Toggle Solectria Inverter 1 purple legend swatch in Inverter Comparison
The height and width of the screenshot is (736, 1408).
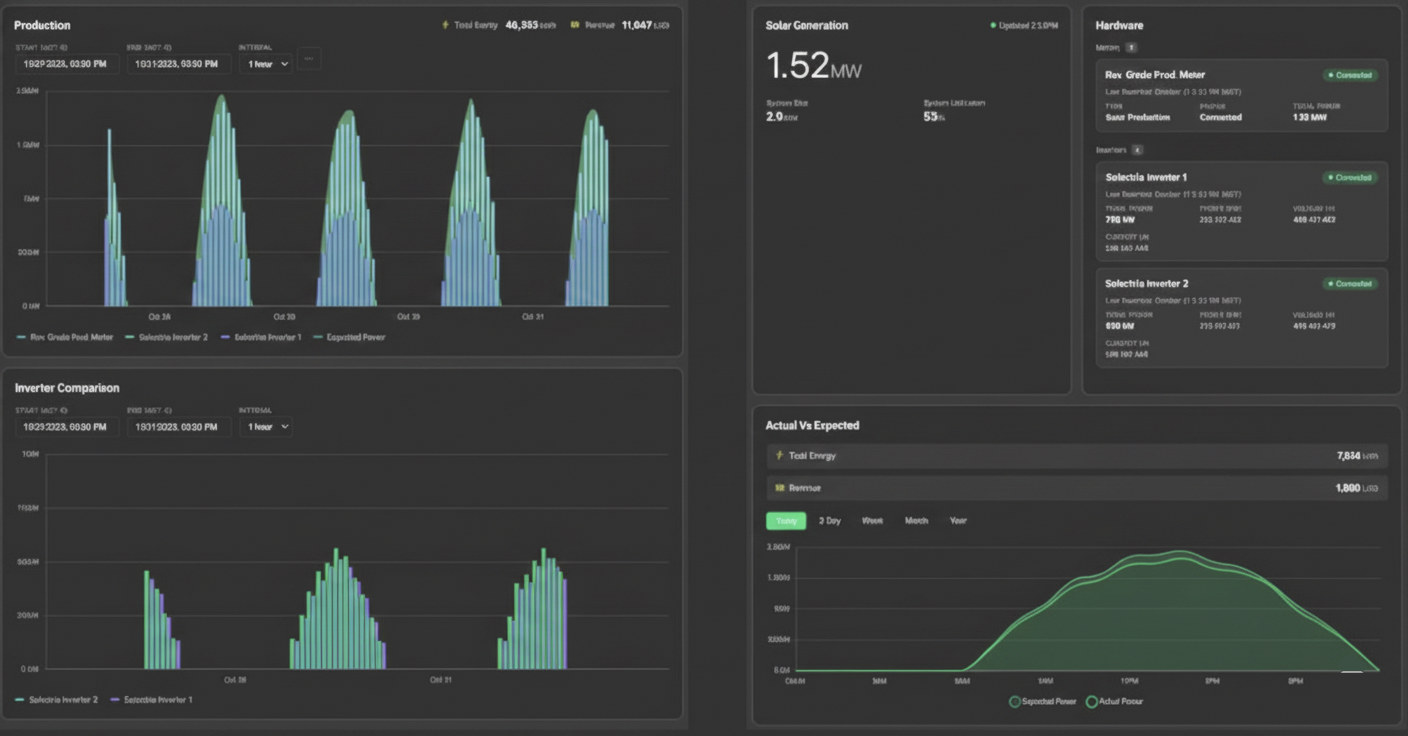pos(115,700)
